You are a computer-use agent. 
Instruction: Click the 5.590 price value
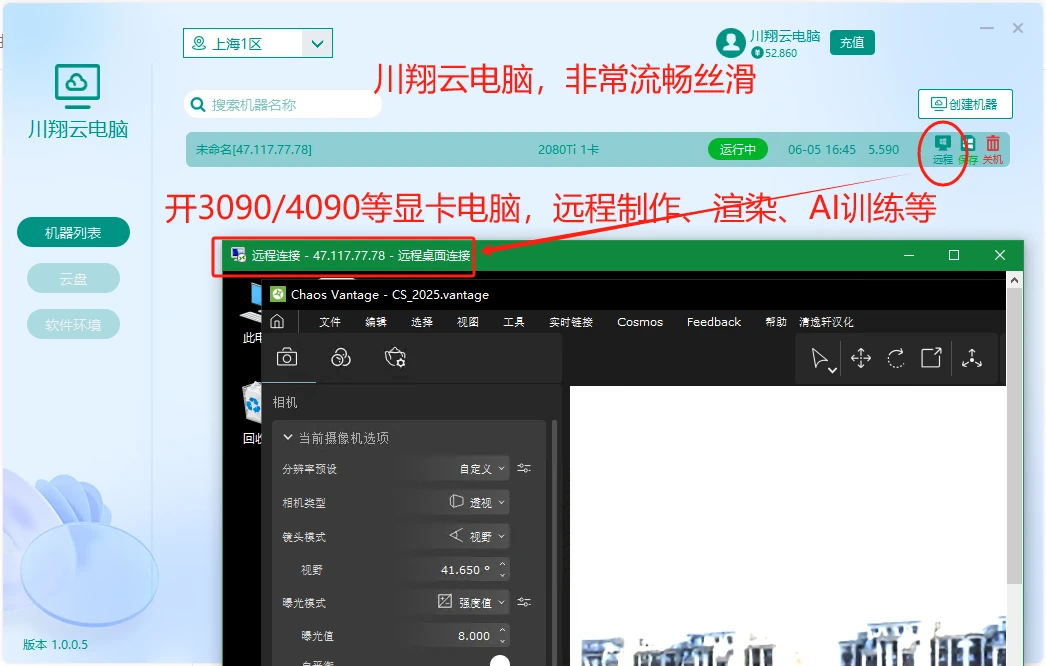[x=883, y=149]
